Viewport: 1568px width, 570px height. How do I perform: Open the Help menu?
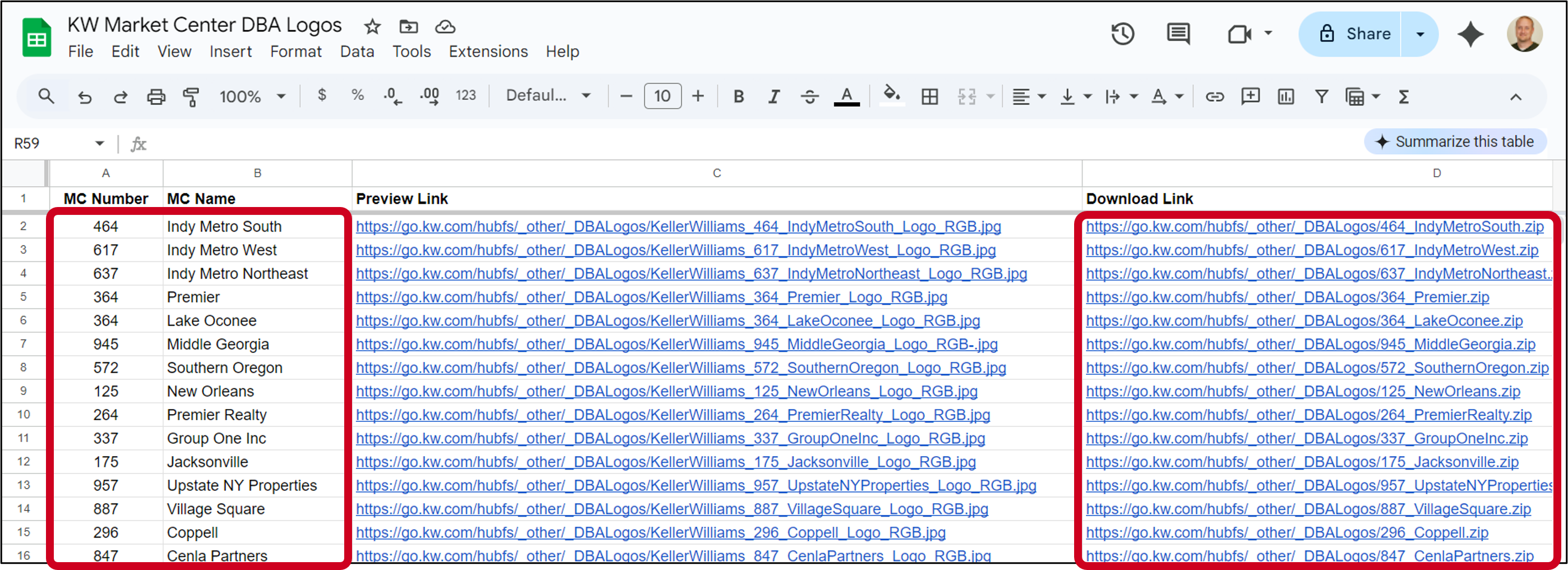[x=562, y=52]
